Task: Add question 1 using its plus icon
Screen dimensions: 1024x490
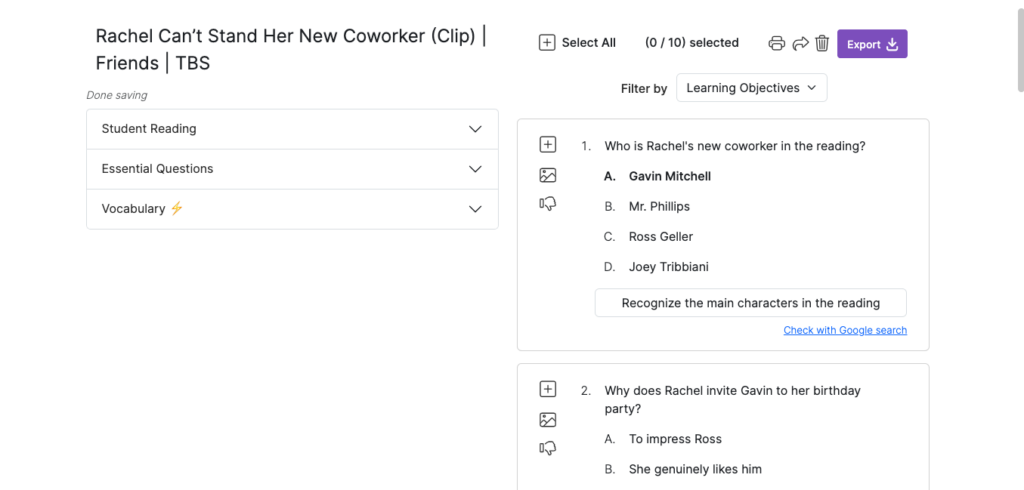Action: [547, 145]
